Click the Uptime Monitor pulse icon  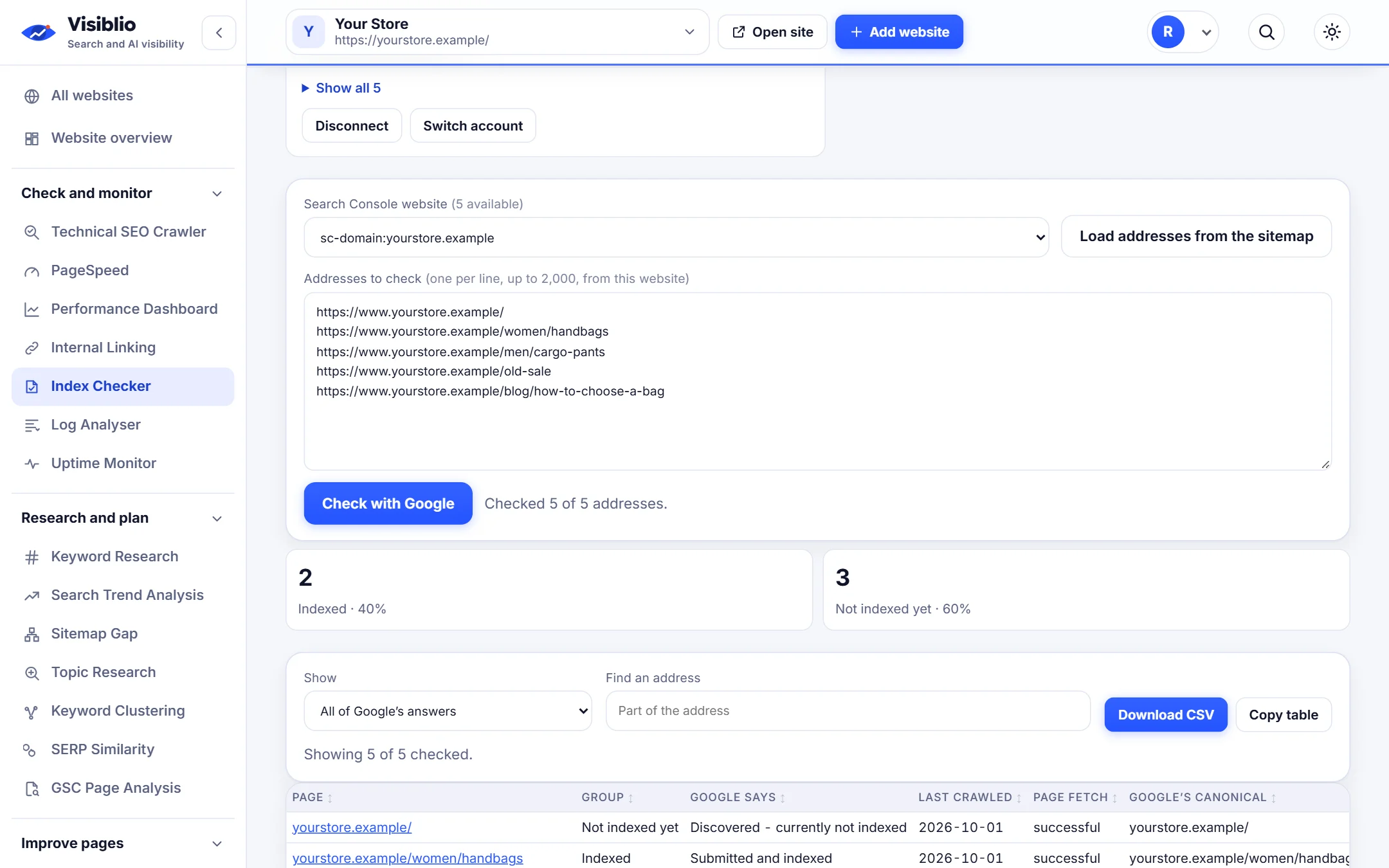point(32,464)
